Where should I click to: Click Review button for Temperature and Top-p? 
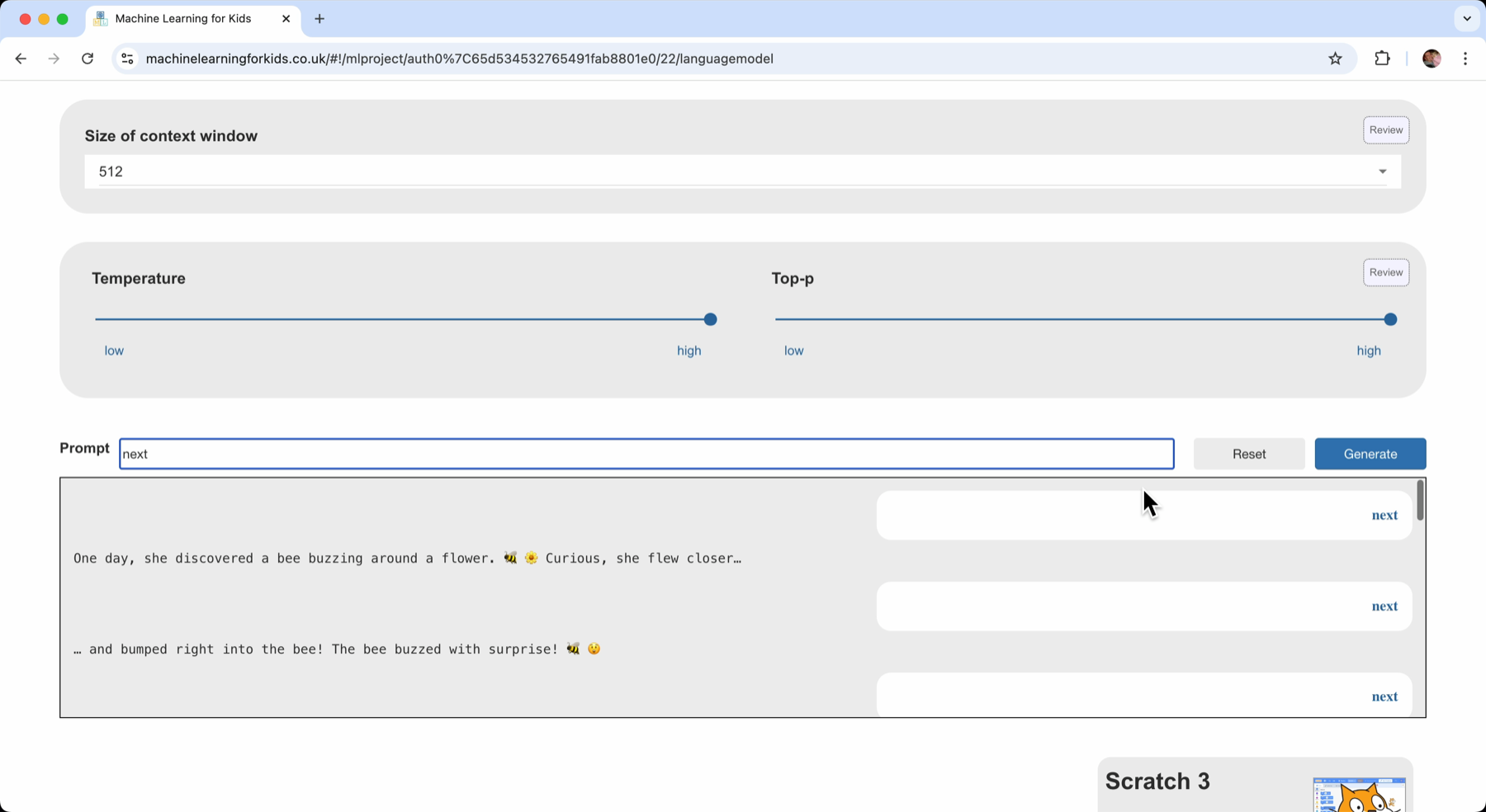point(1385,272)
